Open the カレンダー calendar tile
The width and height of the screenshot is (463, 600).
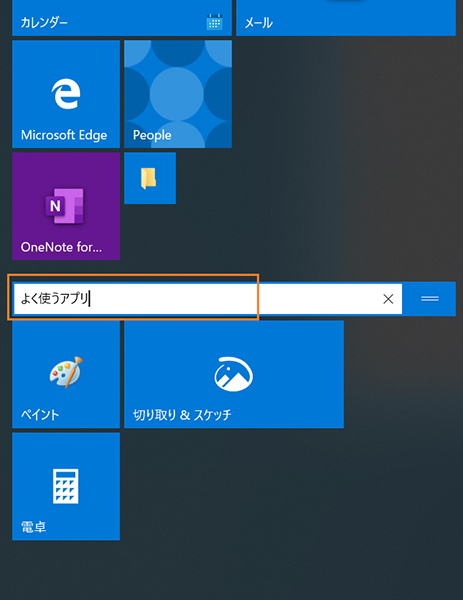(x=122, y=18)
